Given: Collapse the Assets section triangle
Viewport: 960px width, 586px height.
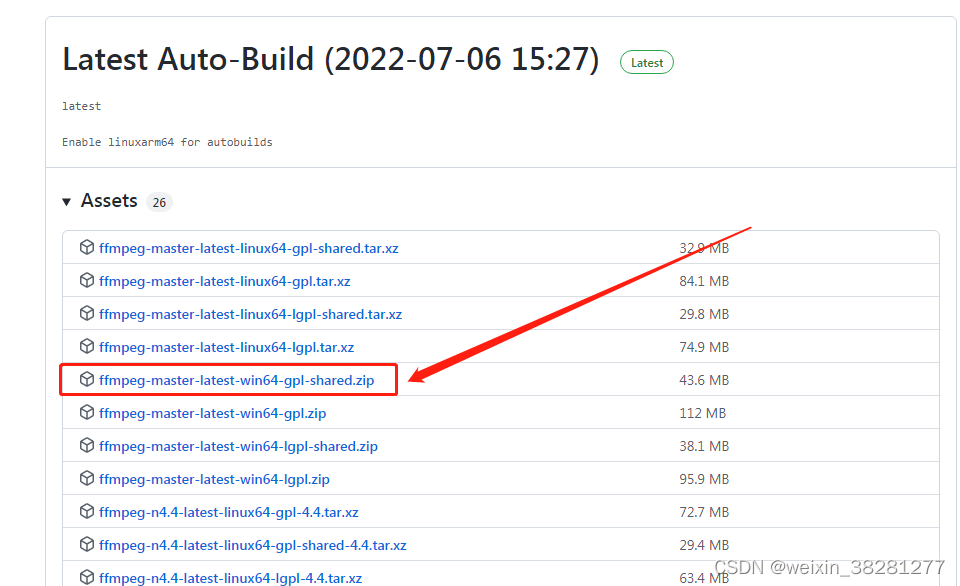Looking at the screenshot, I should (x=67, y=201).
